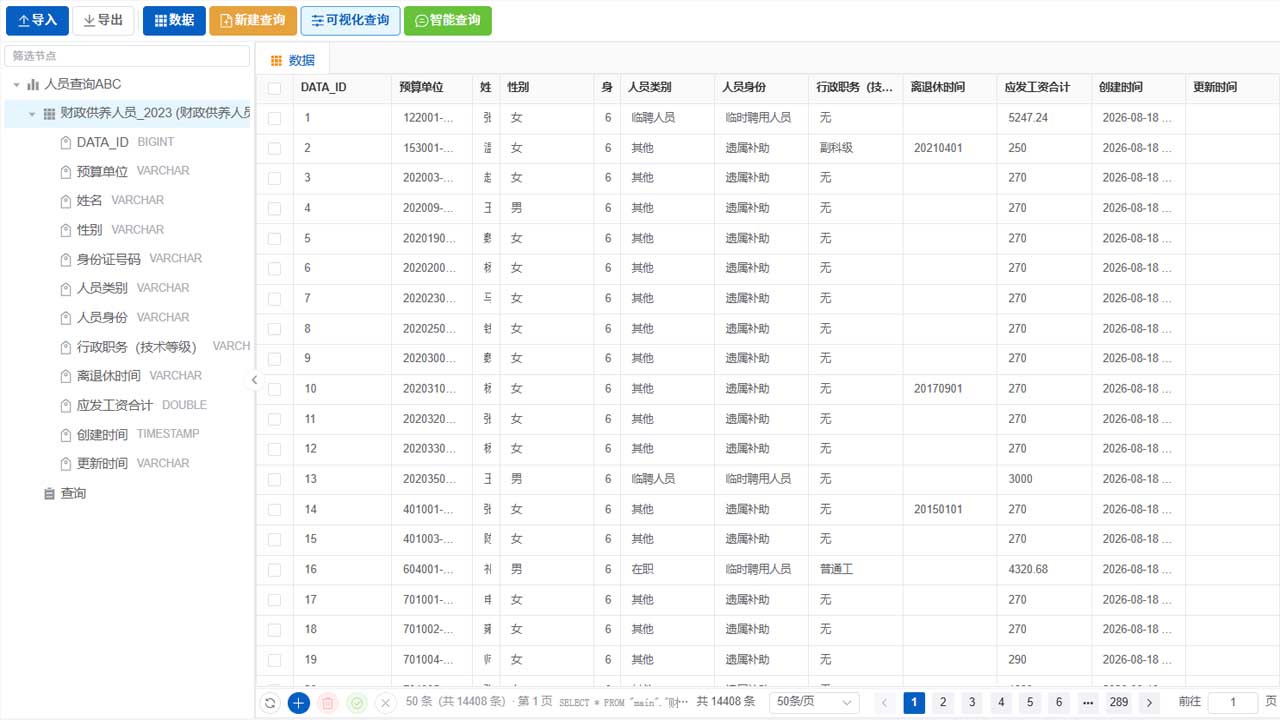This screenshot has width=1280, height=720.
Task: Go to page 2
Action: (942, 703)
